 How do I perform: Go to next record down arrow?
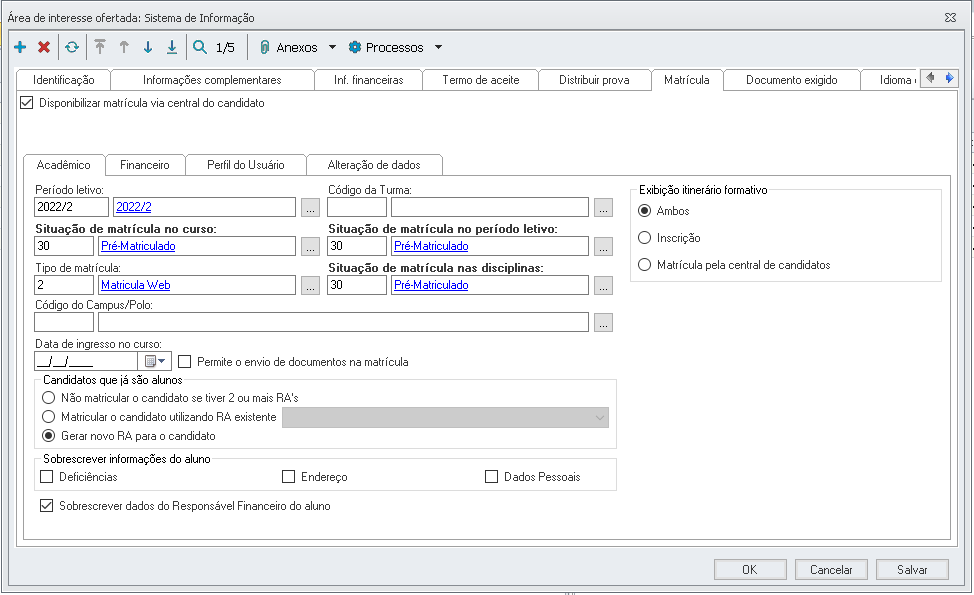point(148,47)
